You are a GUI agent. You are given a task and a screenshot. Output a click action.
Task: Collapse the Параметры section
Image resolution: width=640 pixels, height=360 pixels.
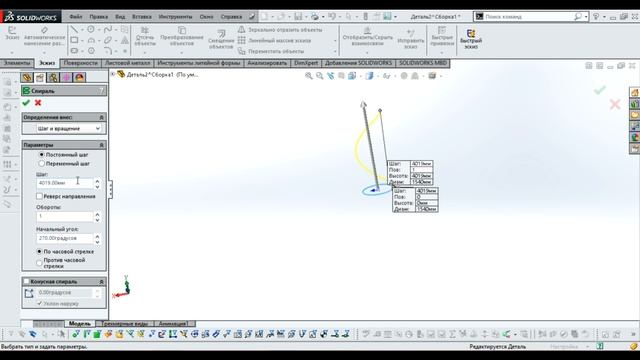point(102,145)
